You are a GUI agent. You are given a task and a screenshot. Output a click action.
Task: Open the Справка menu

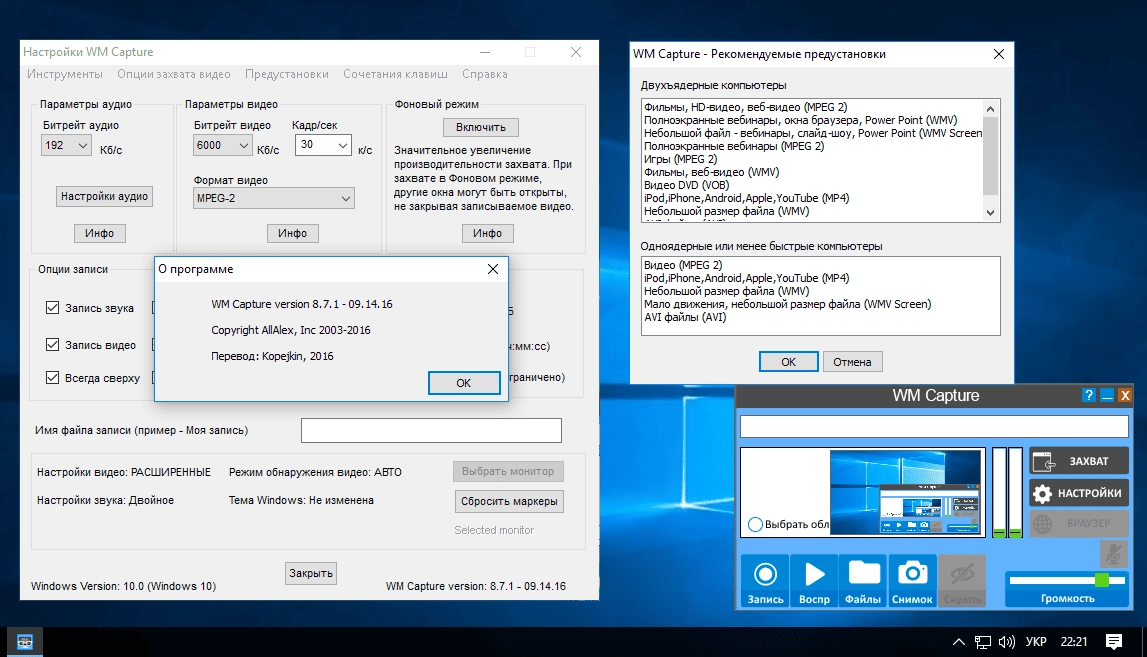[x=485, y=74]
